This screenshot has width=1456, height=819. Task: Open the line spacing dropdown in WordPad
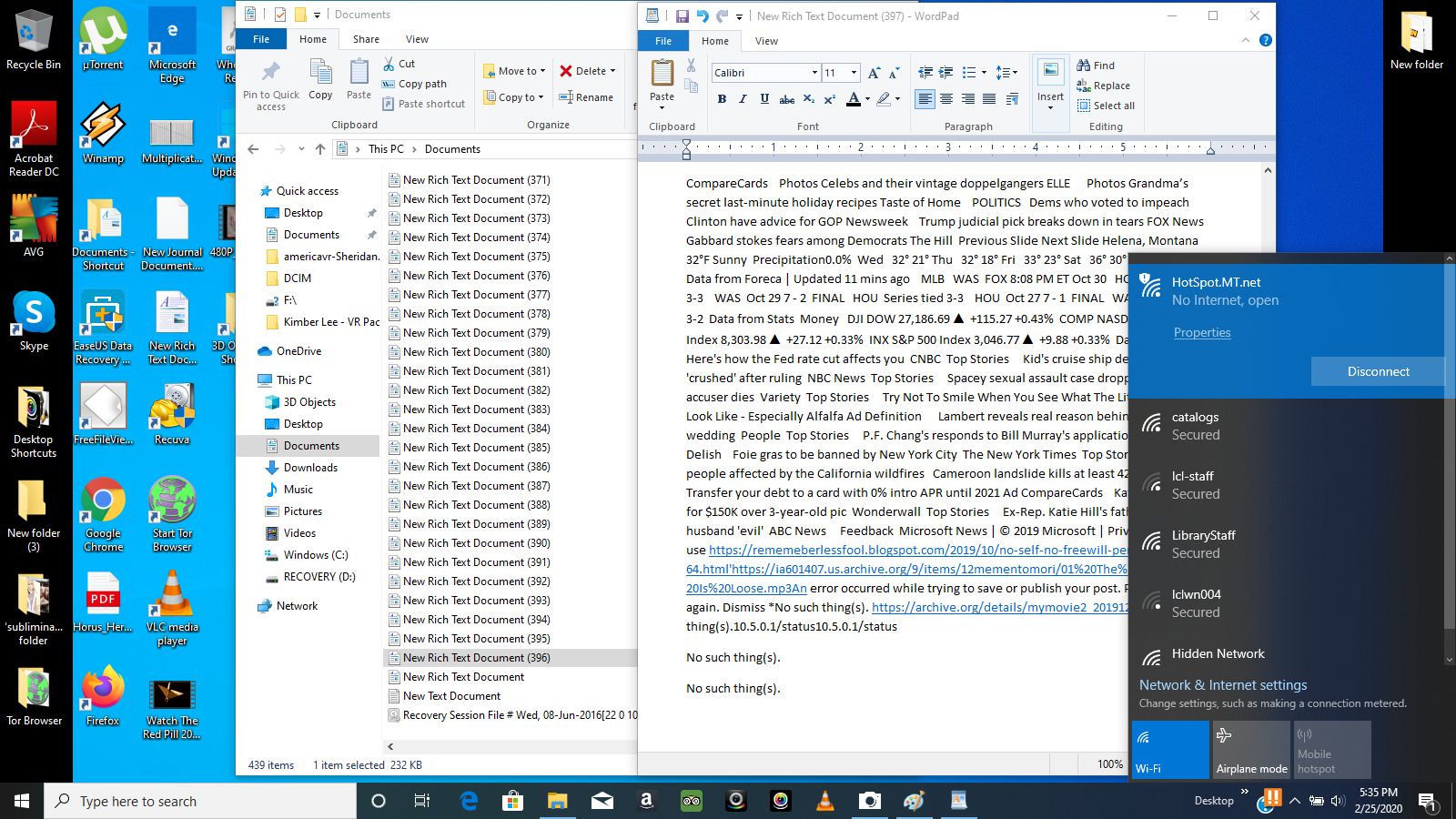tap(1006, 72)
